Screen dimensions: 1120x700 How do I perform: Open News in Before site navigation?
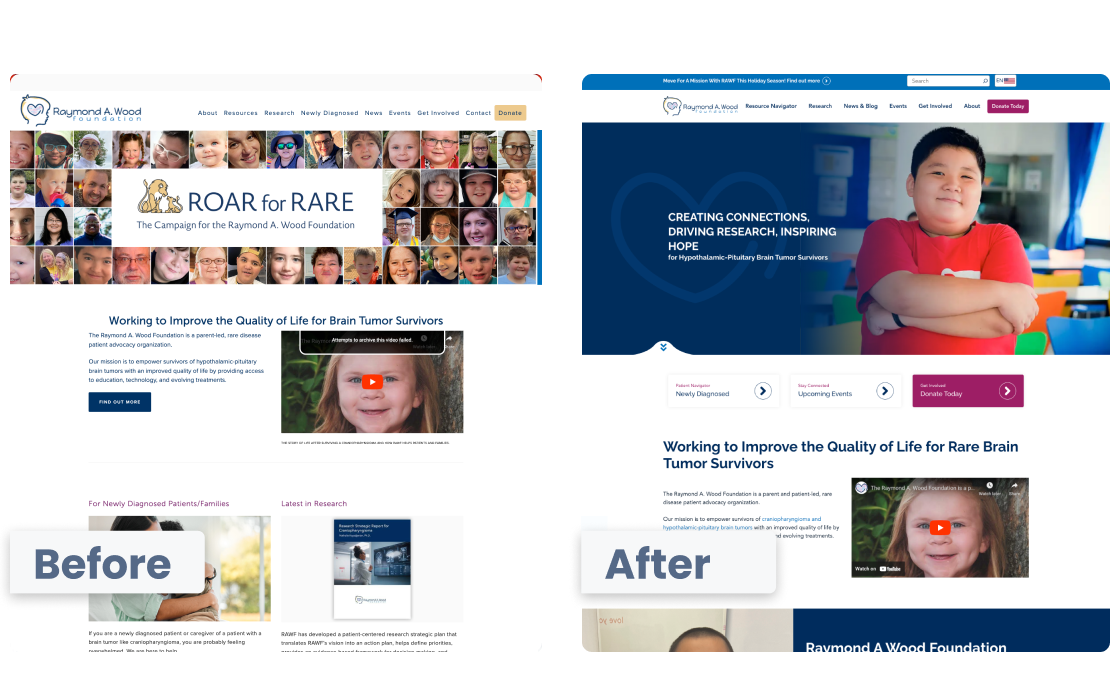pos(374,113)
